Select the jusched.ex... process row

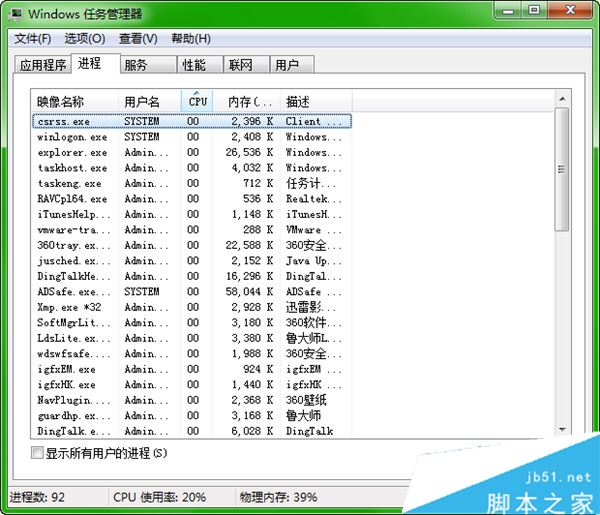click(192, 261)
